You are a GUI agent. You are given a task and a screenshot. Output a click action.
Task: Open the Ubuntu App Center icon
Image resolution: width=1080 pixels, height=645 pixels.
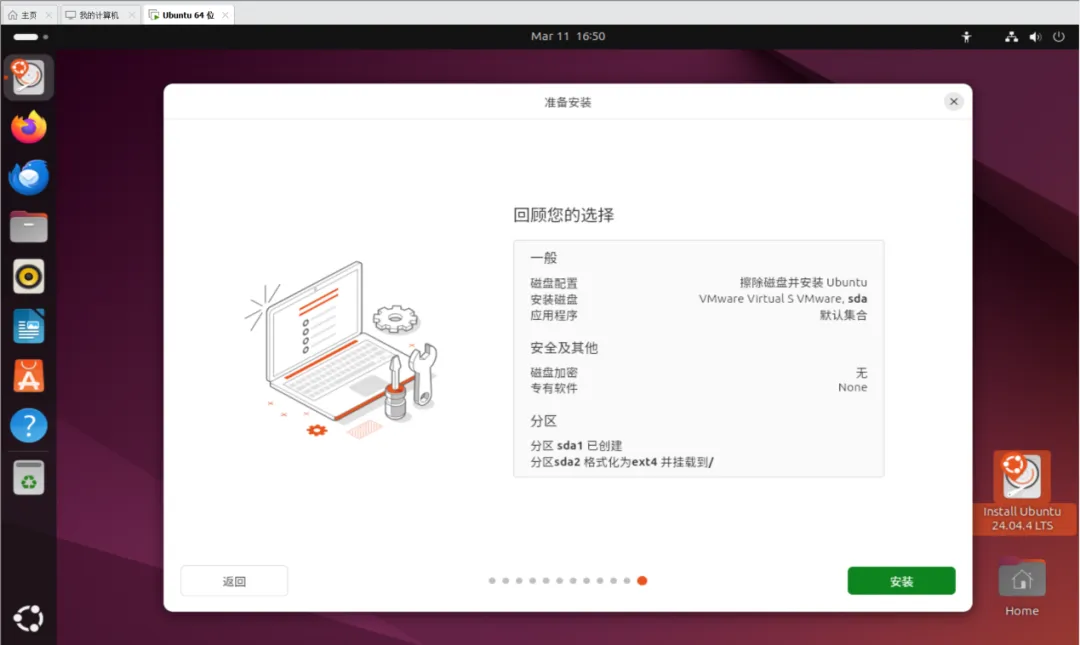click(x=28, y=376)
